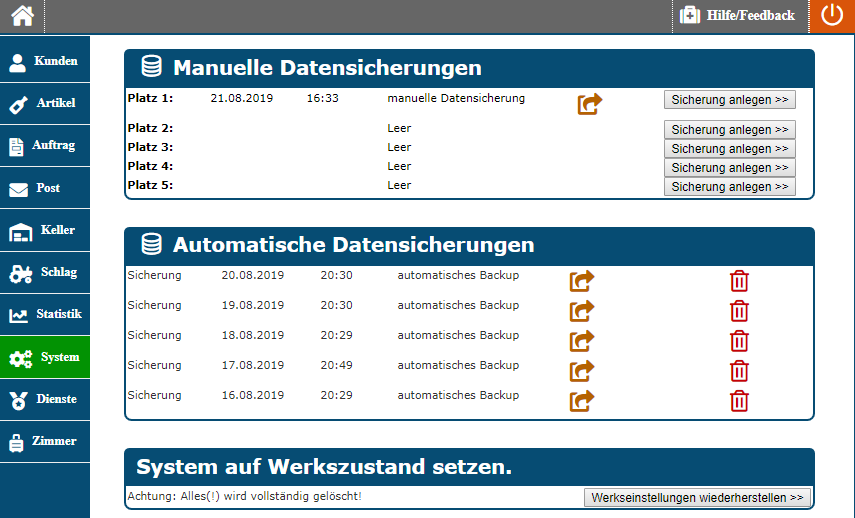Open the Statistik sidebar item
The height and width of the screenshot is (518, 855).
click(45, 315)
